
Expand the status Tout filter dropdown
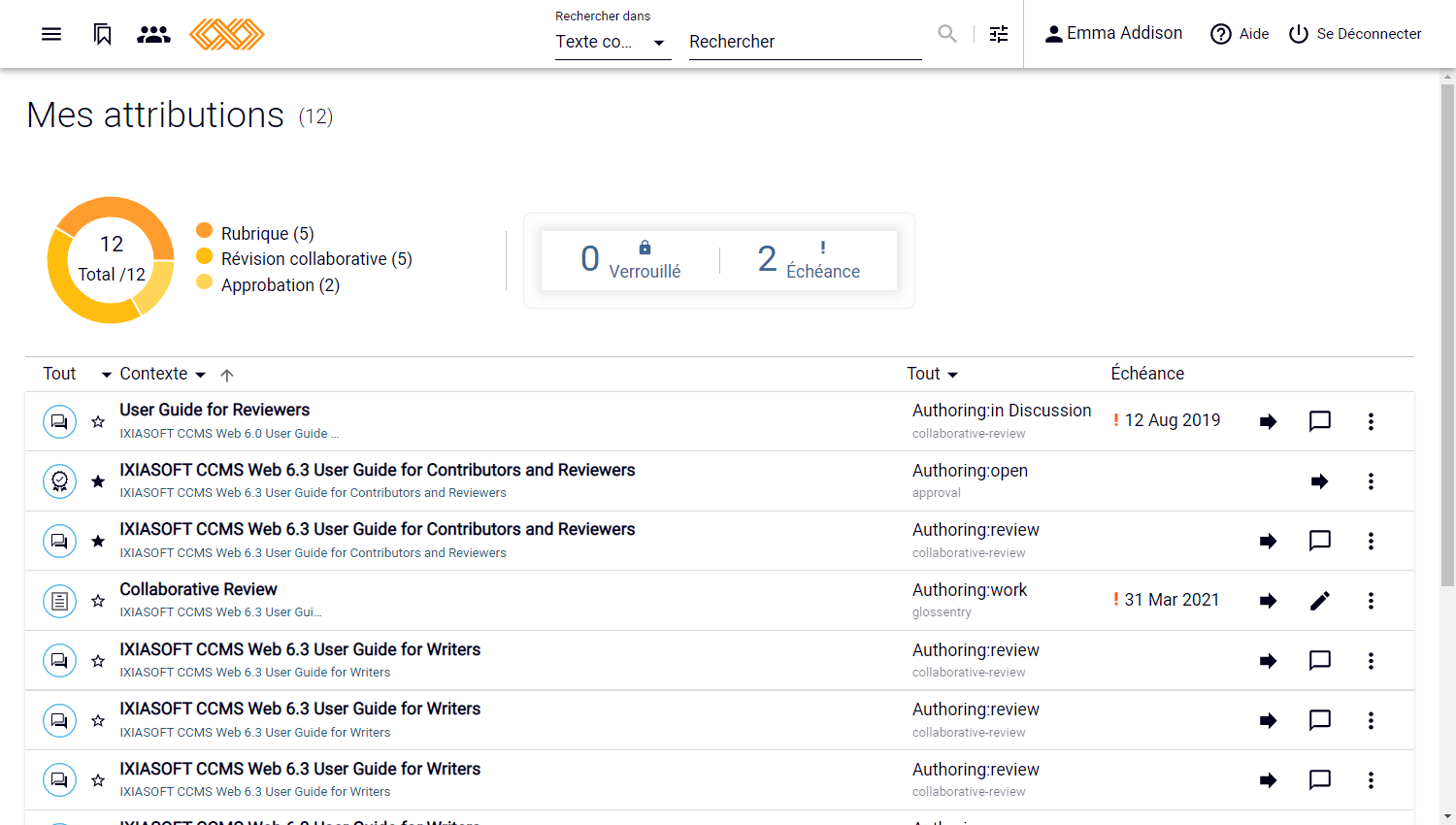click(932, 374)
